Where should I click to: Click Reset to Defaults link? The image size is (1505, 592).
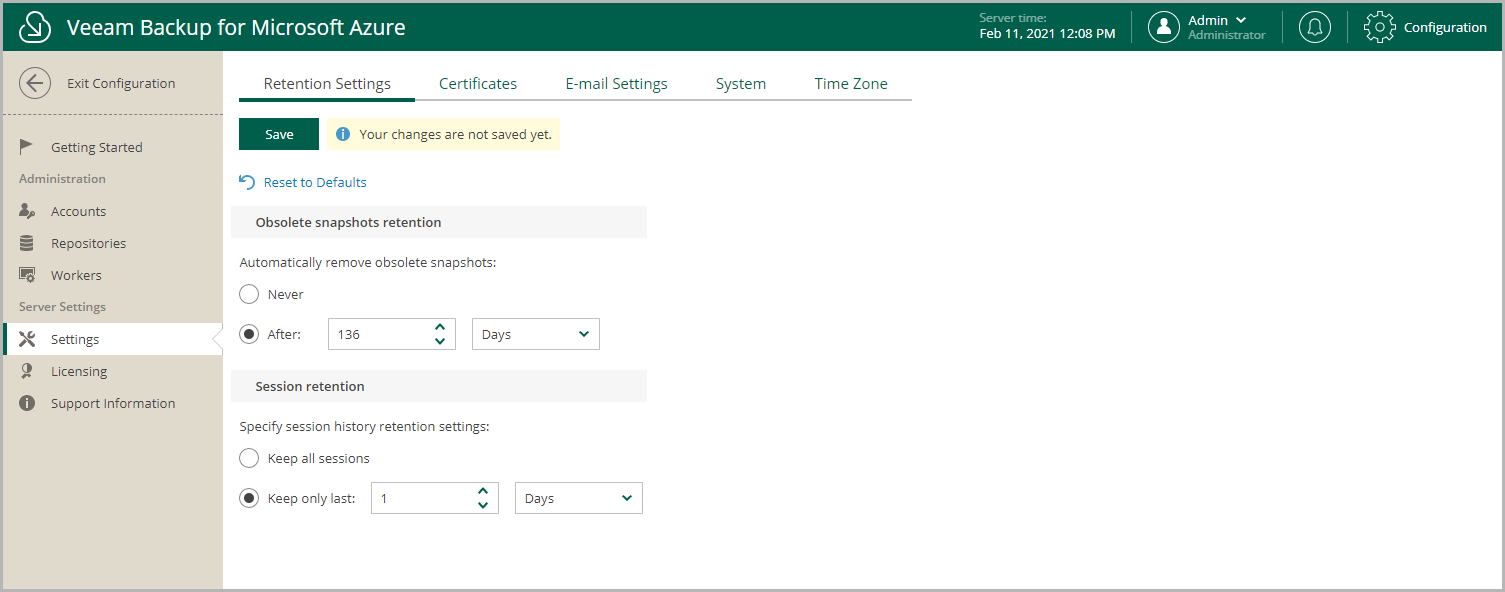click(315, 182)
